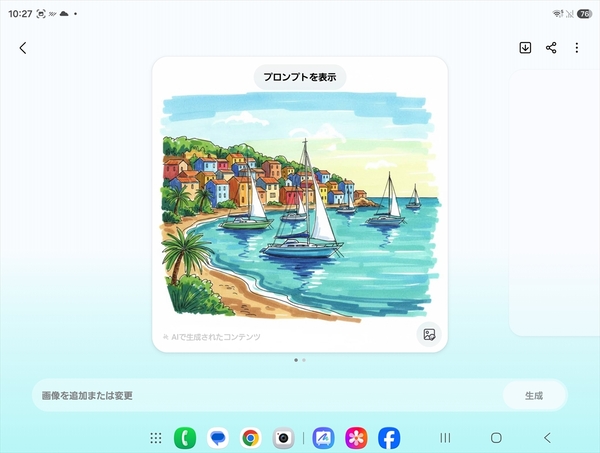Select the generated sailboat harbor image
This screenshot has height=453, width=600.
point(300,205)
